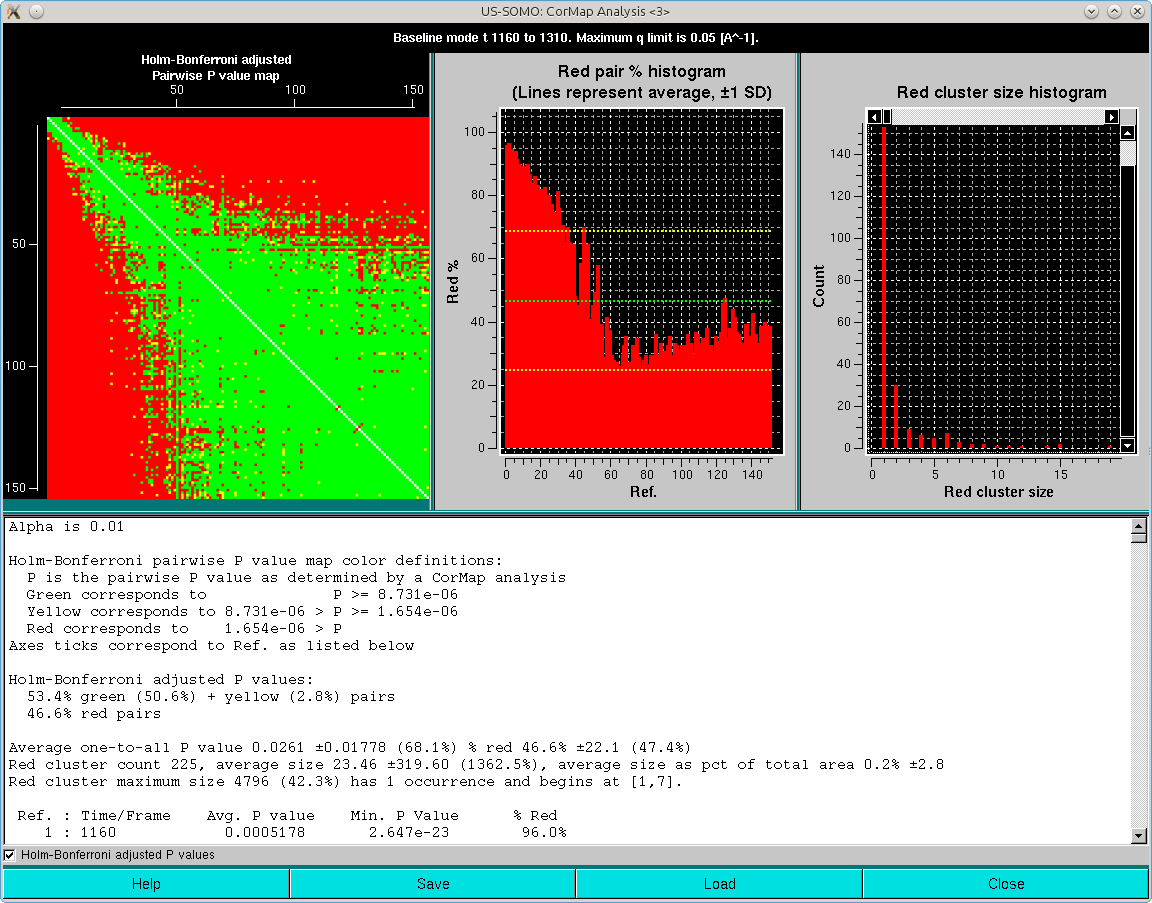Click the down arrow on the cluster histogram vertical scrollbar
Image resolution: width=1152 pixels, height=903 pixels.
1128,445
